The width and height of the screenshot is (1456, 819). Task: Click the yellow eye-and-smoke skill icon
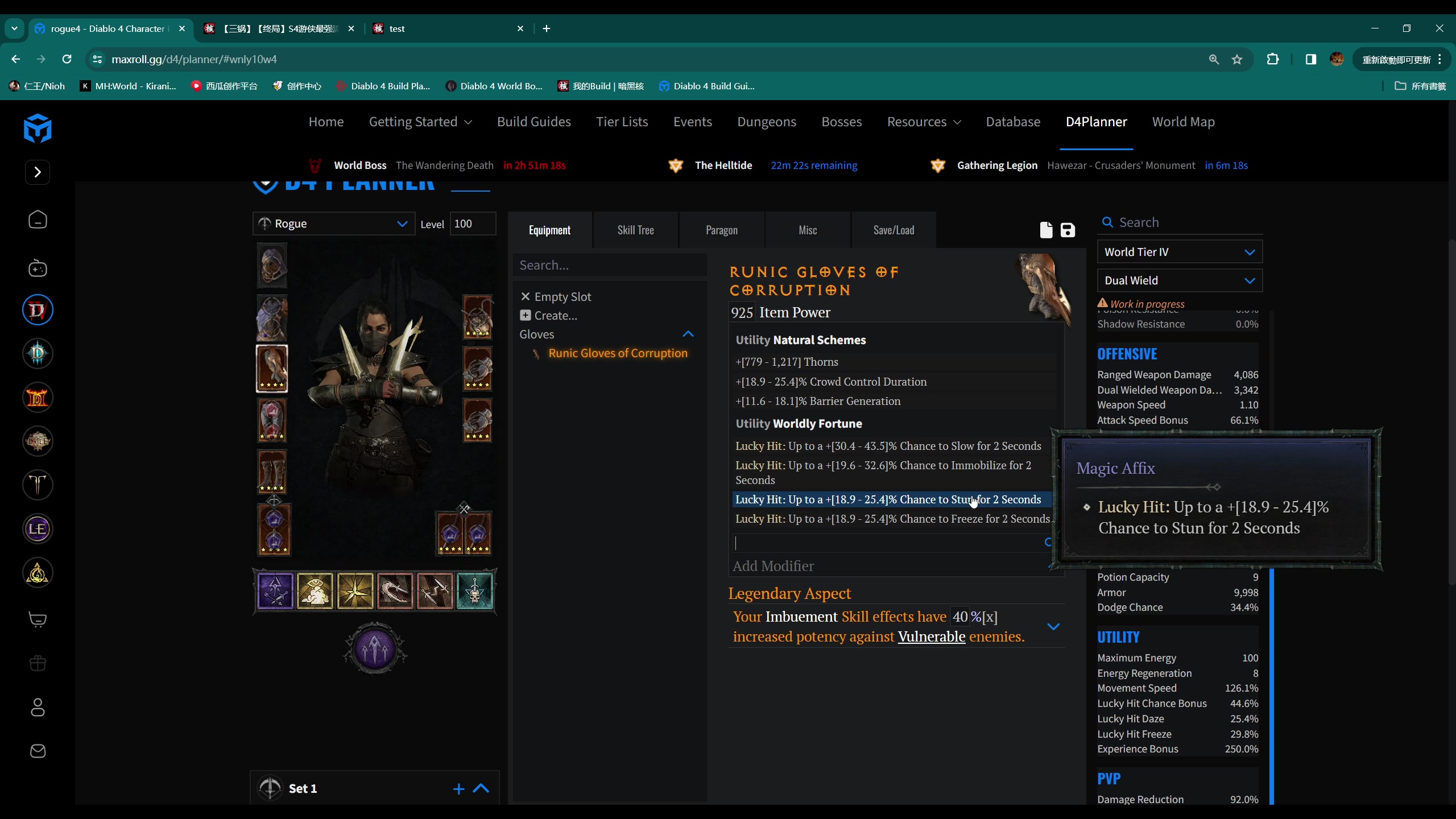[315, 591]
